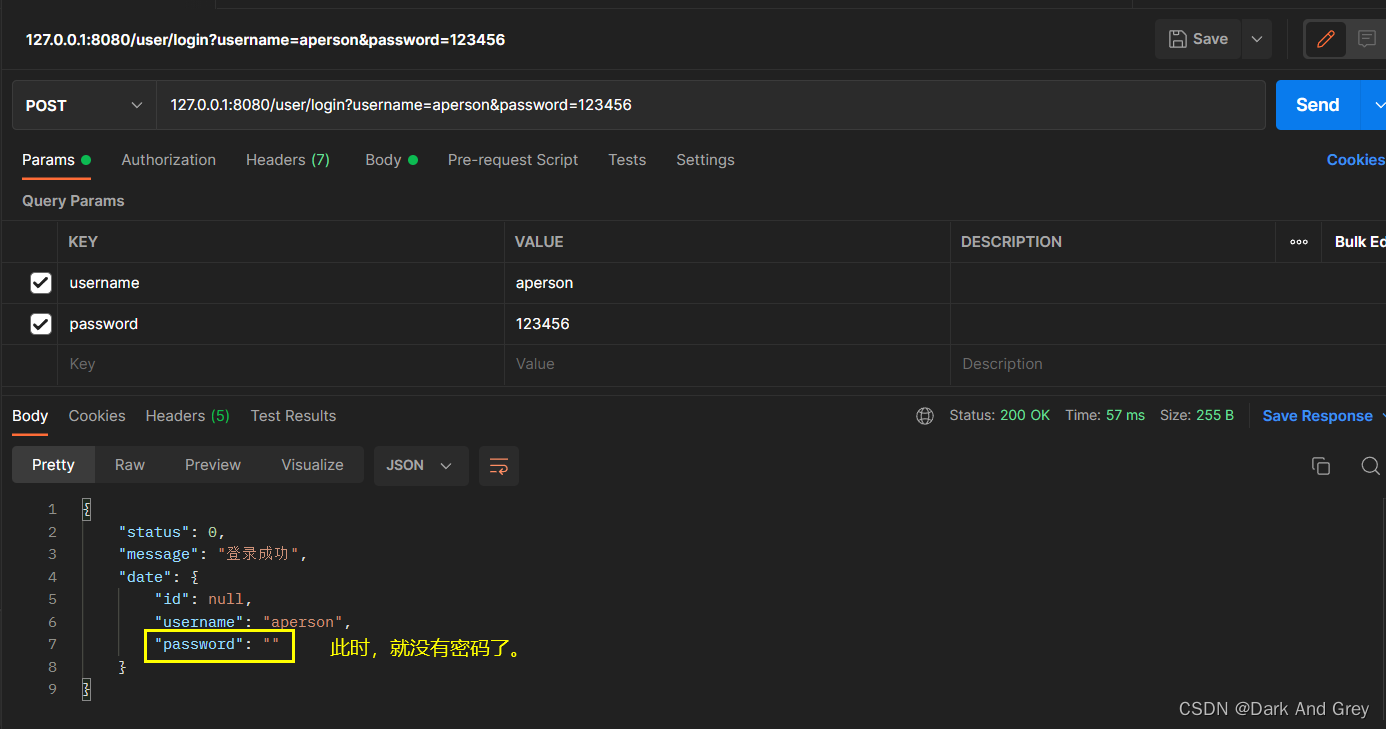Open the Cookies link
The image size is (1386, 729).
pyautogui.click(x=1355, y=160)
